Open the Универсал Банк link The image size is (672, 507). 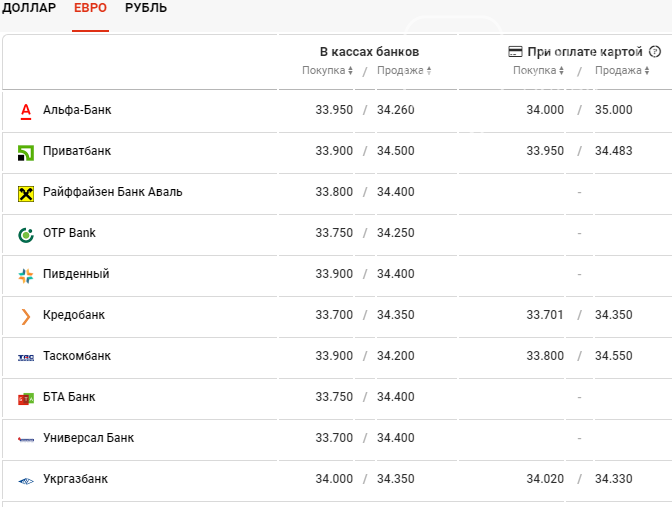(88, 438)
